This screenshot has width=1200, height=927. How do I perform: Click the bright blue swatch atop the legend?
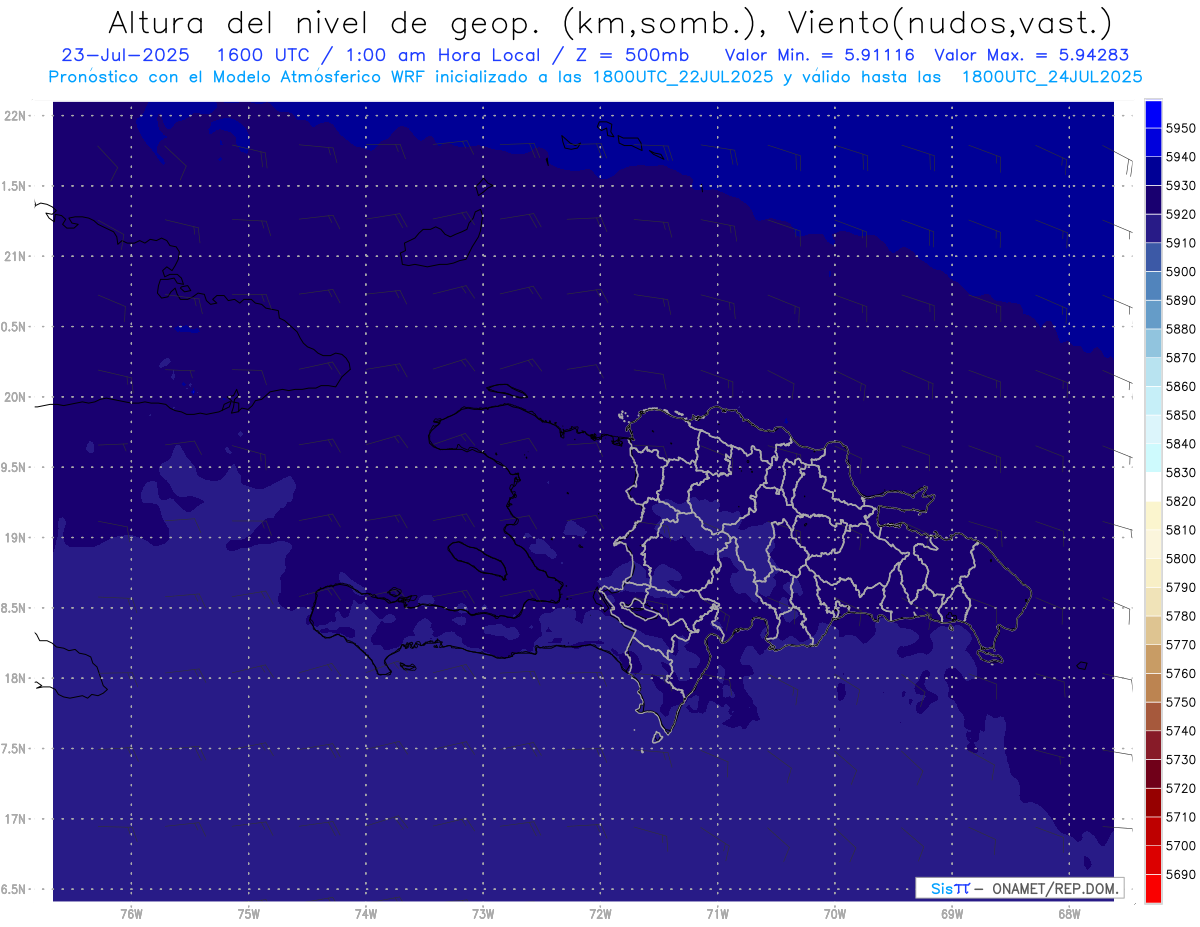click(1153, 113)
